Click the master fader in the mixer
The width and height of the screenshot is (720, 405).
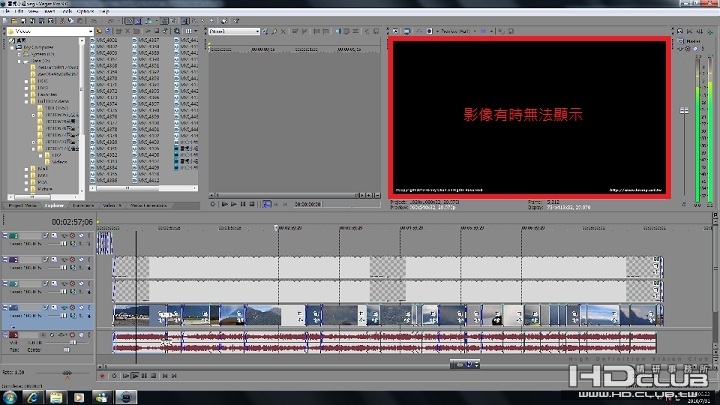[x=684, y=111]
